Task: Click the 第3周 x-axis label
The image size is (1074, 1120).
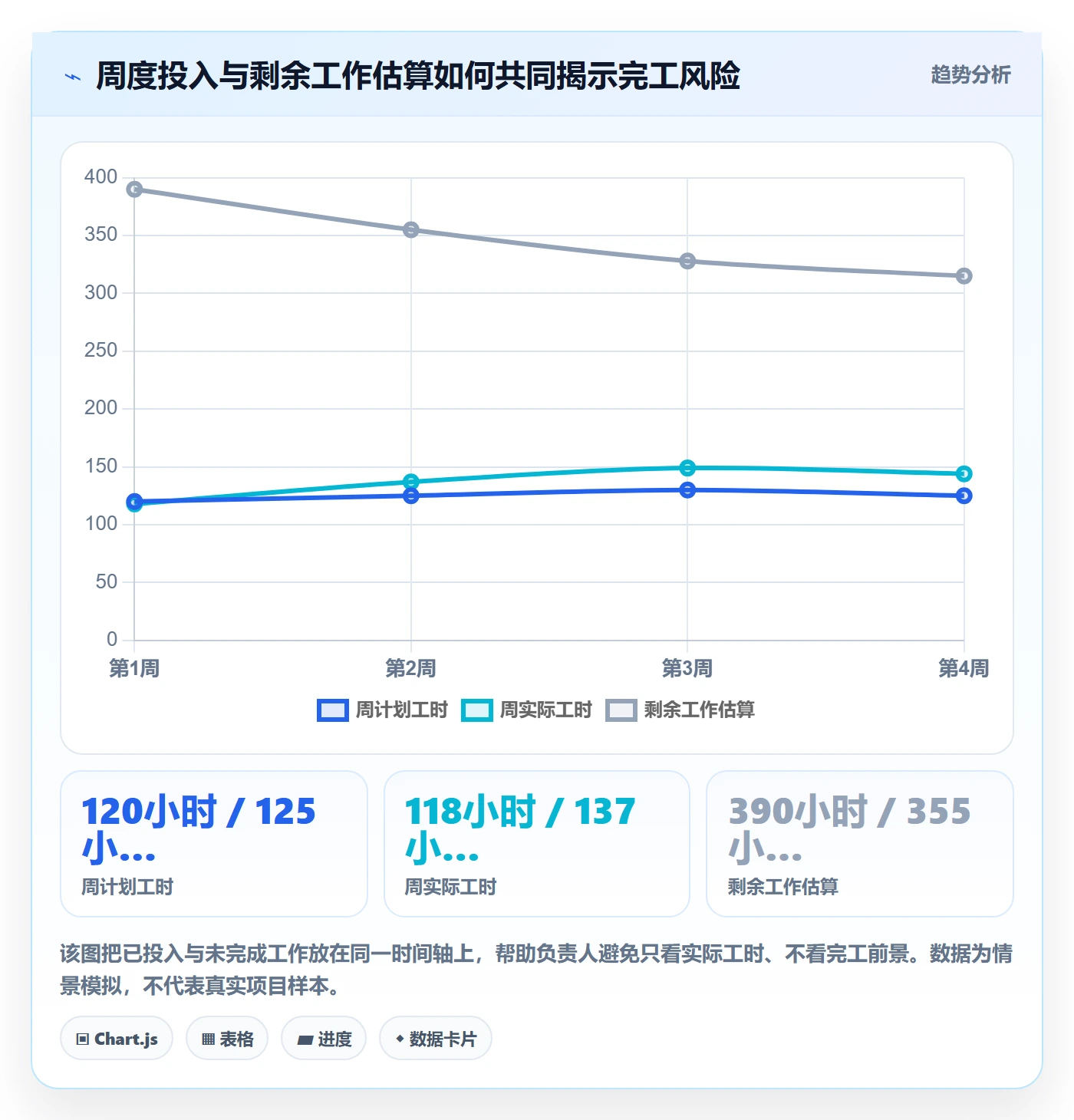Action: point(687,669)
